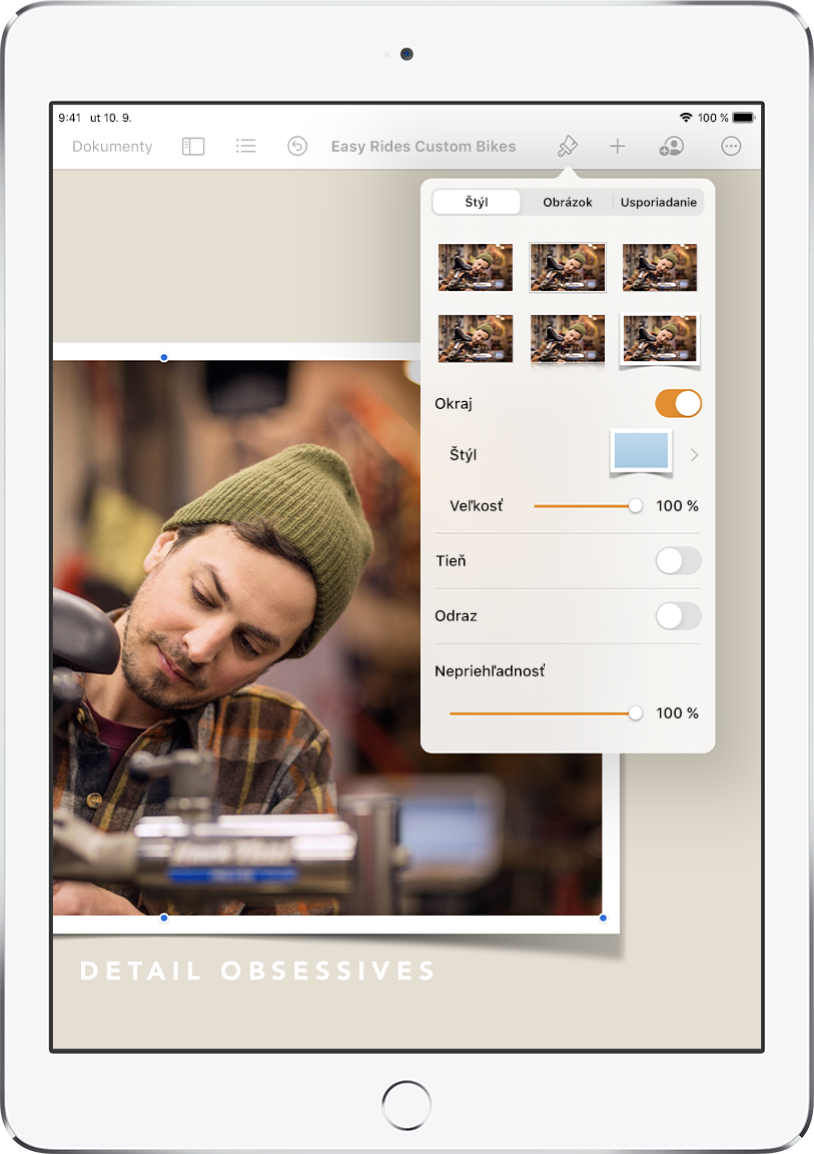814x1154 pixels.
Task: Adjust the Veľkosť size slider
Action: tap(588, 506)
